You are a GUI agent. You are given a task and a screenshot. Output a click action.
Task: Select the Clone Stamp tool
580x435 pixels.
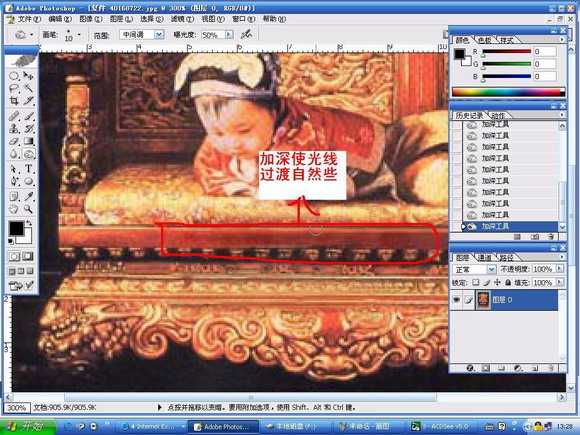[14, 129]
